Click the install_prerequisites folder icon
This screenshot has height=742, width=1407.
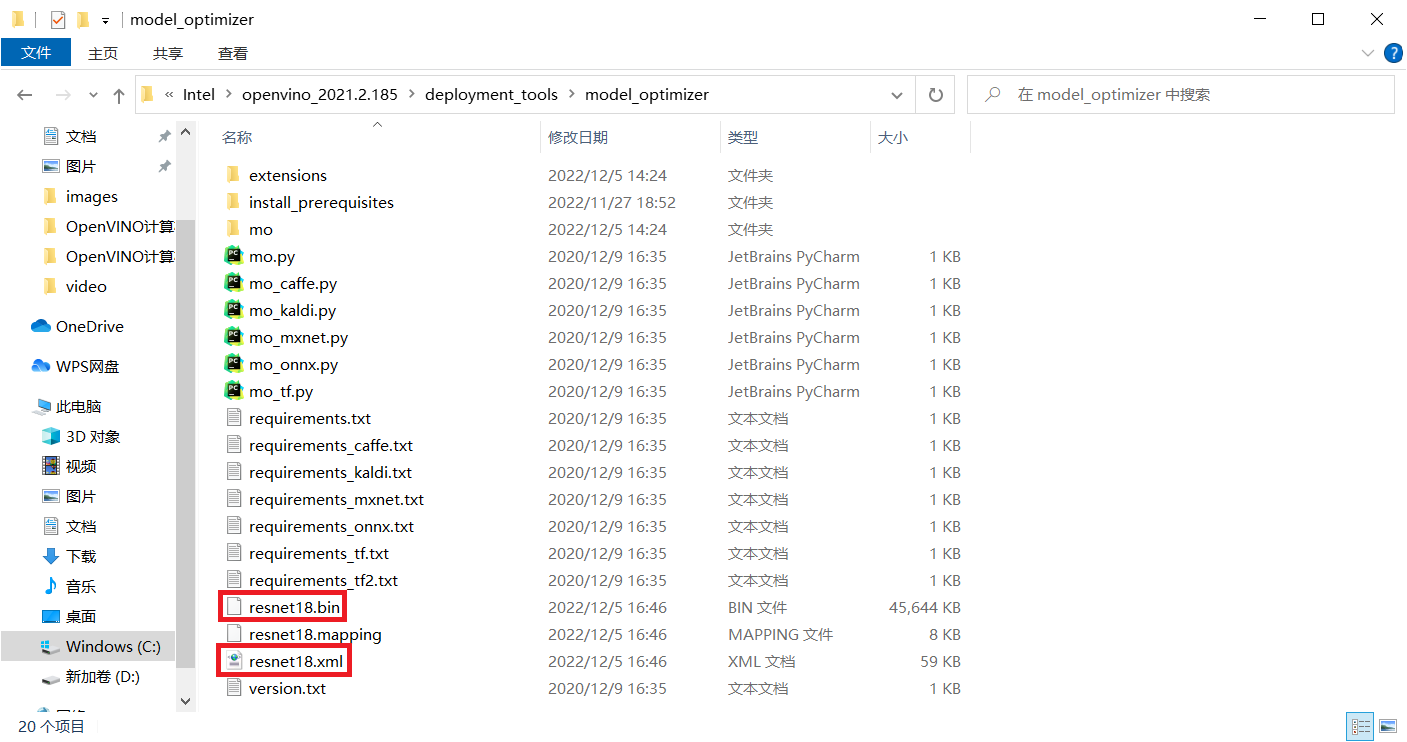(233, 202)
